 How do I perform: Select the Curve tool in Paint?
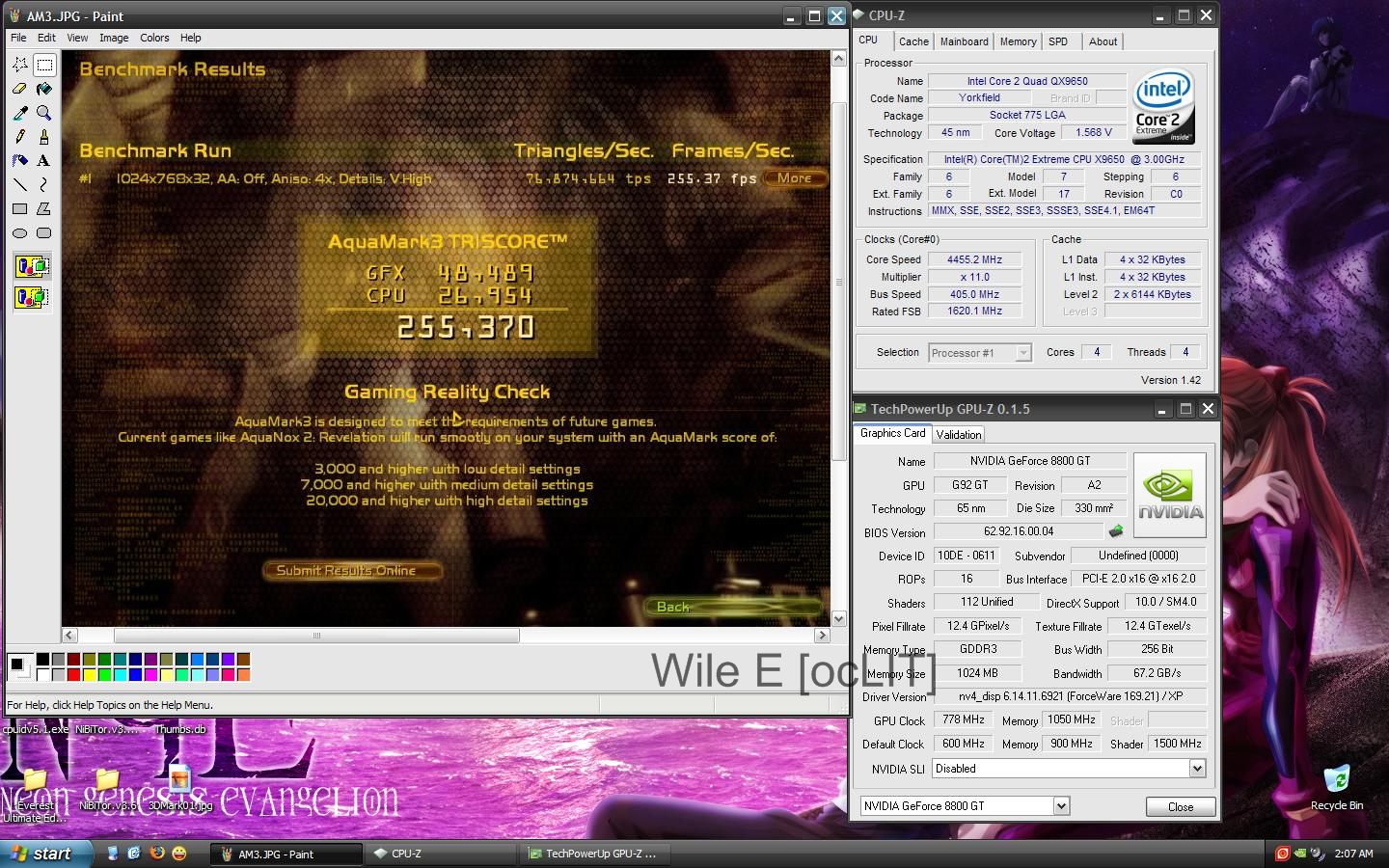click(x=44, y=184)
